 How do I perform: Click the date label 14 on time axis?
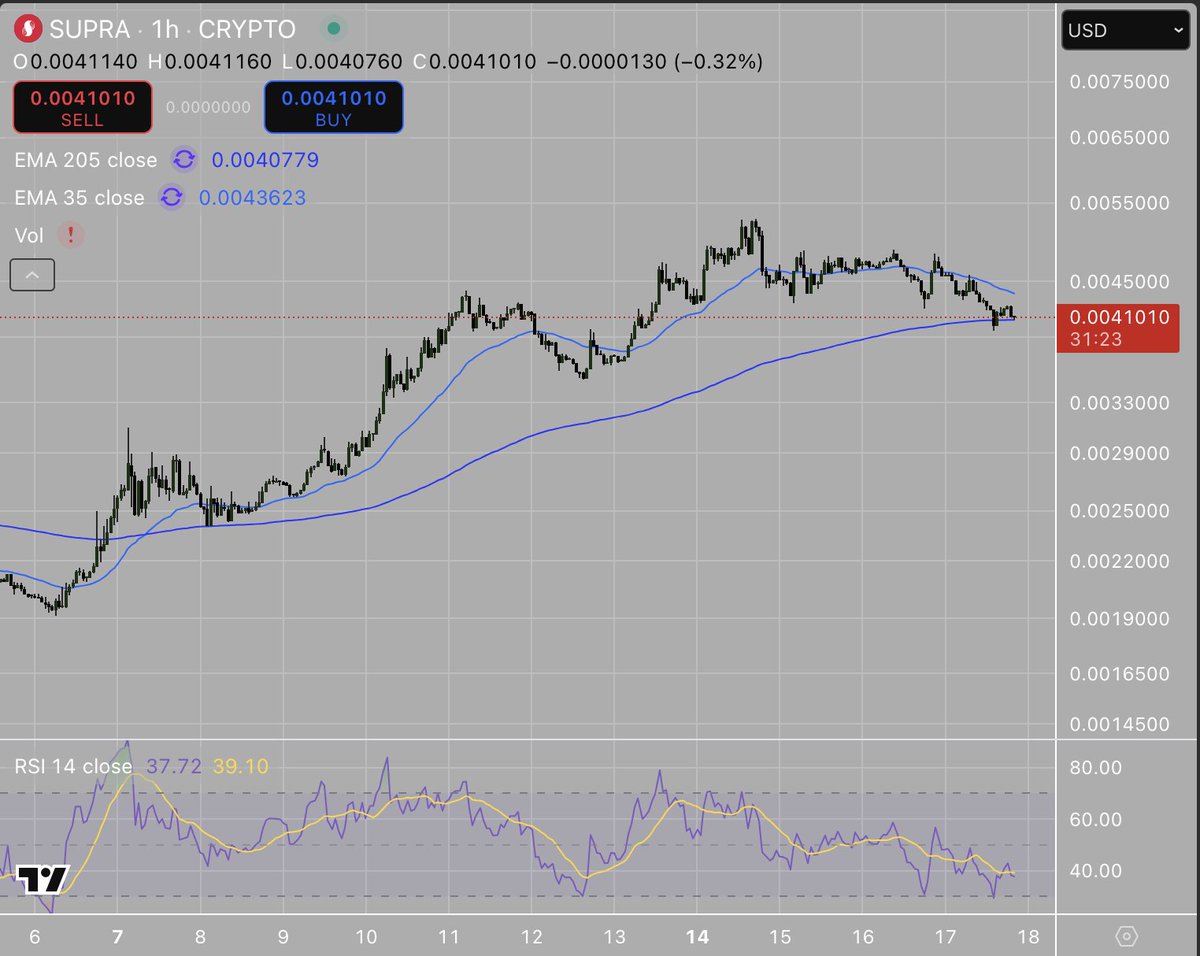pyautogui.click(x=698, y=937)
